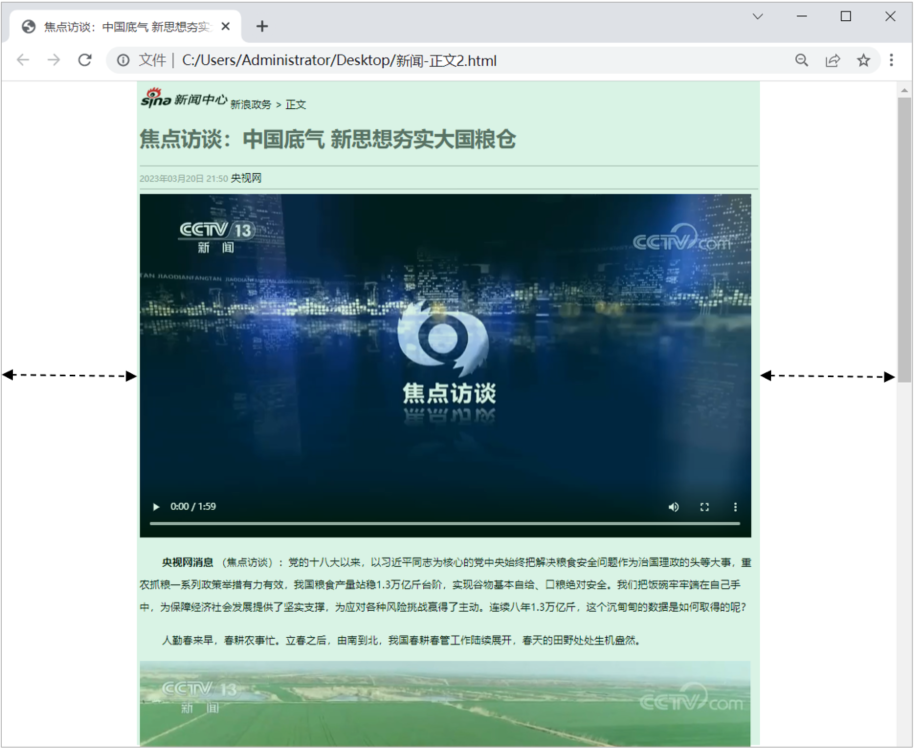Open a new tab with plus button
This screenshot has width=914, height=749.
click(x=262, y=26)
